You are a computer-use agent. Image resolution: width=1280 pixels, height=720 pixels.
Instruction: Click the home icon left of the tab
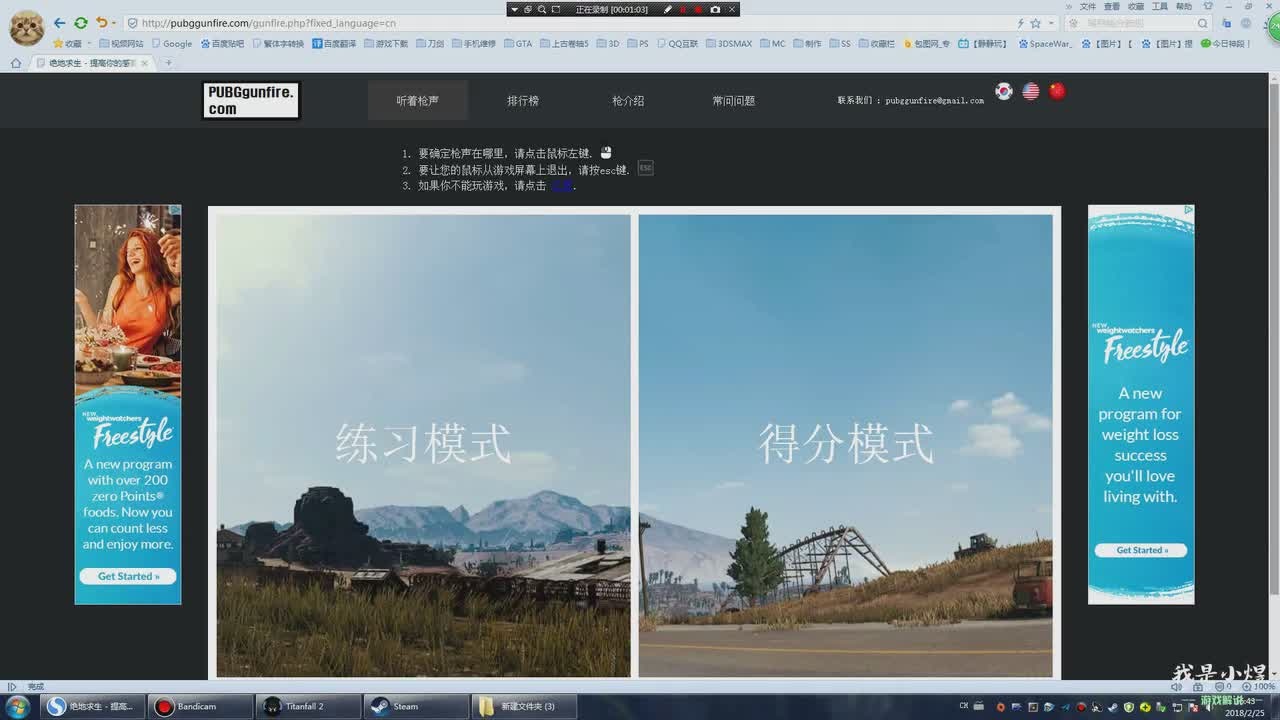tap(16, 63)
